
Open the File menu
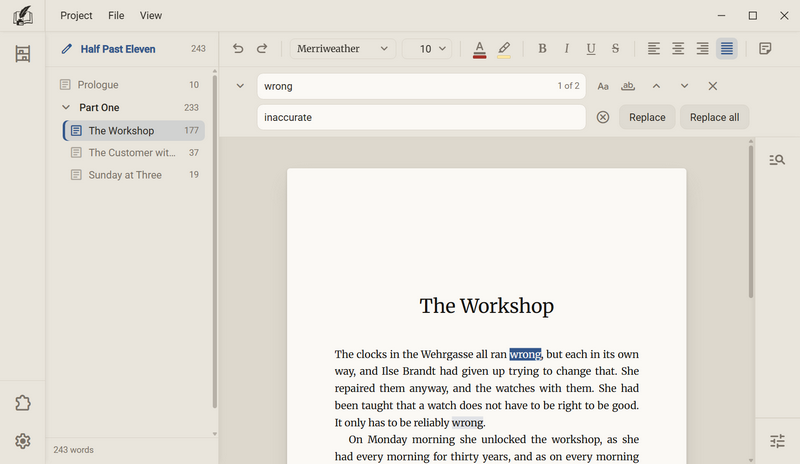point(116,15)
